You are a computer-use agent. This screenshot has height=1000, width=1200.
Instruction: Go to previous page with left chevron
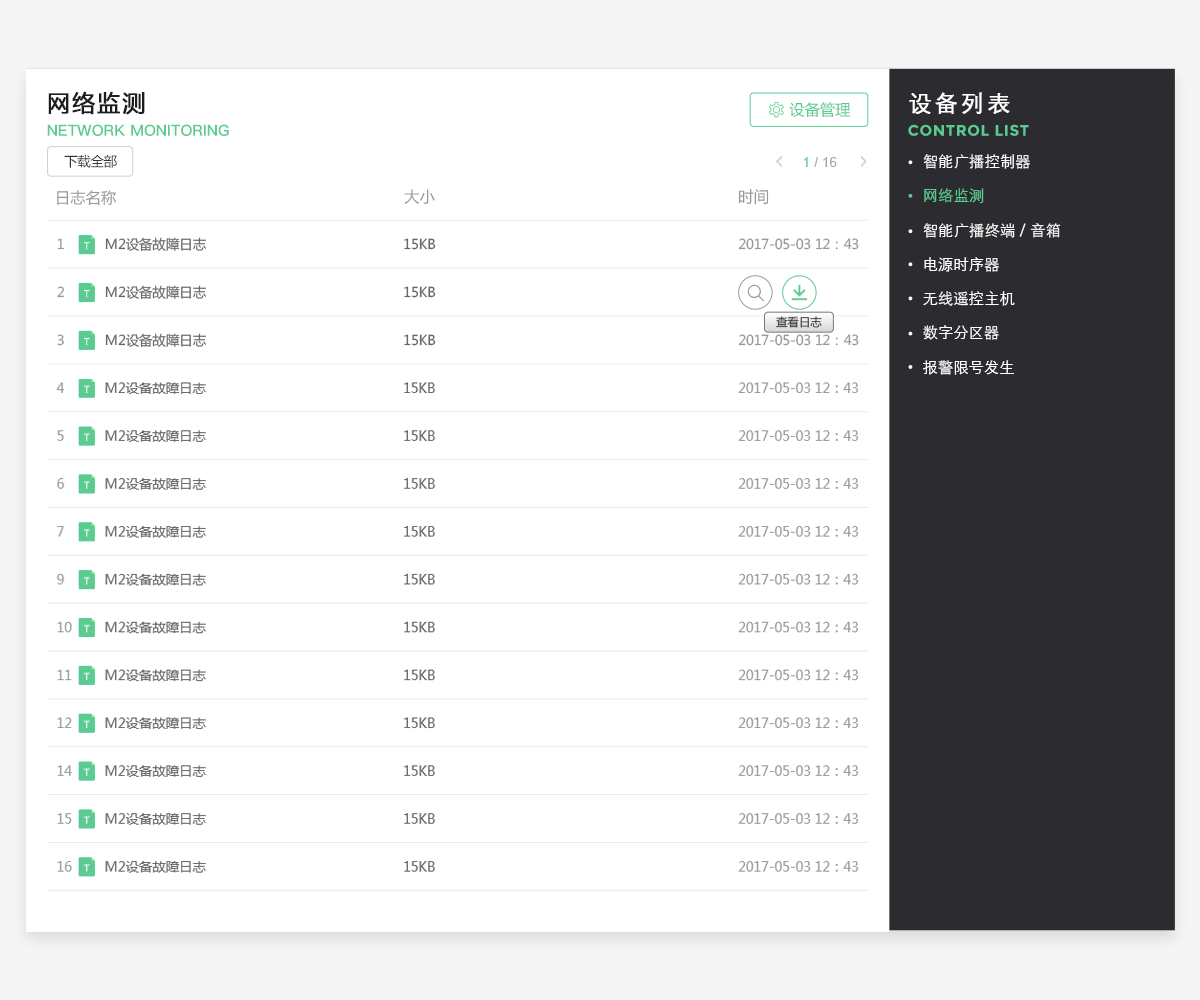pos(780,162)
